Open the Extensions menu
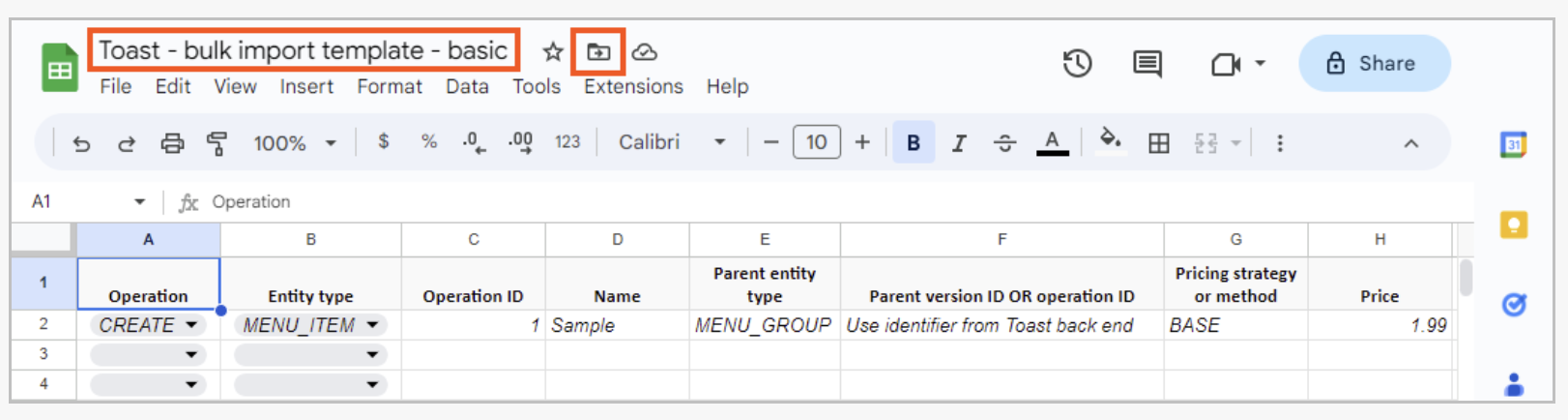 (633, 86)
